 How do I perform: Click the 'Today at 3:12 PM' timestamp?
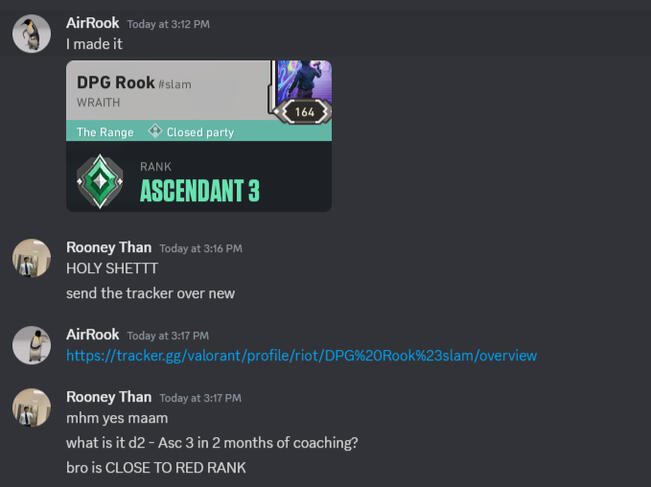(x=168, y=24)
